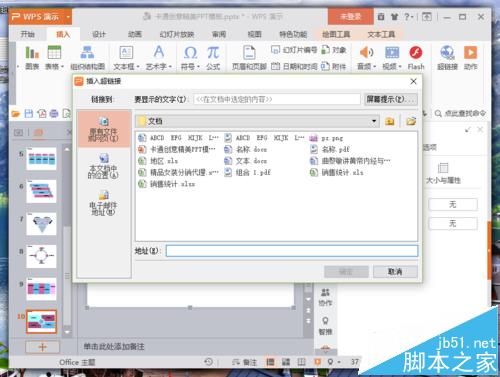Select the 动作 action icon
The width and height of the screenshot is (500, 377).
tap(470, 52)
